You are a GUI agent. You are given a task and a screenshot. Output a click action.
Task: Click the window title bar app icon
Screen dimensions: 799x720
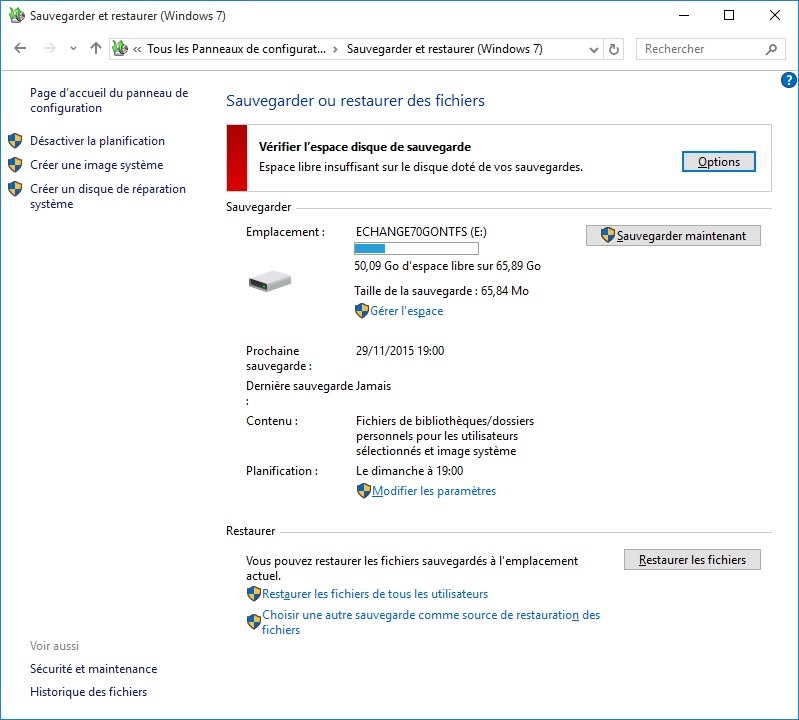tap(16, 15)
